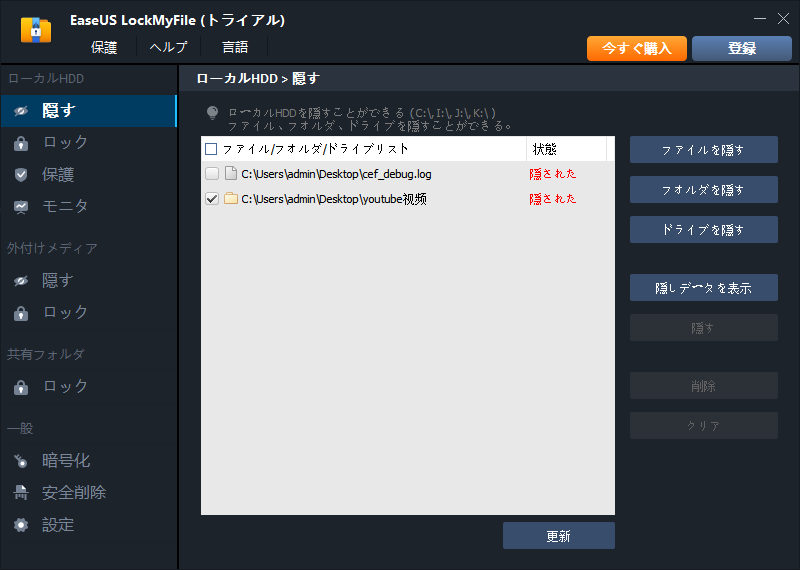Click the padlock icon under 外付けメディア
The image size is (800, 570).
pyautogui.click(x=21, y=313)
